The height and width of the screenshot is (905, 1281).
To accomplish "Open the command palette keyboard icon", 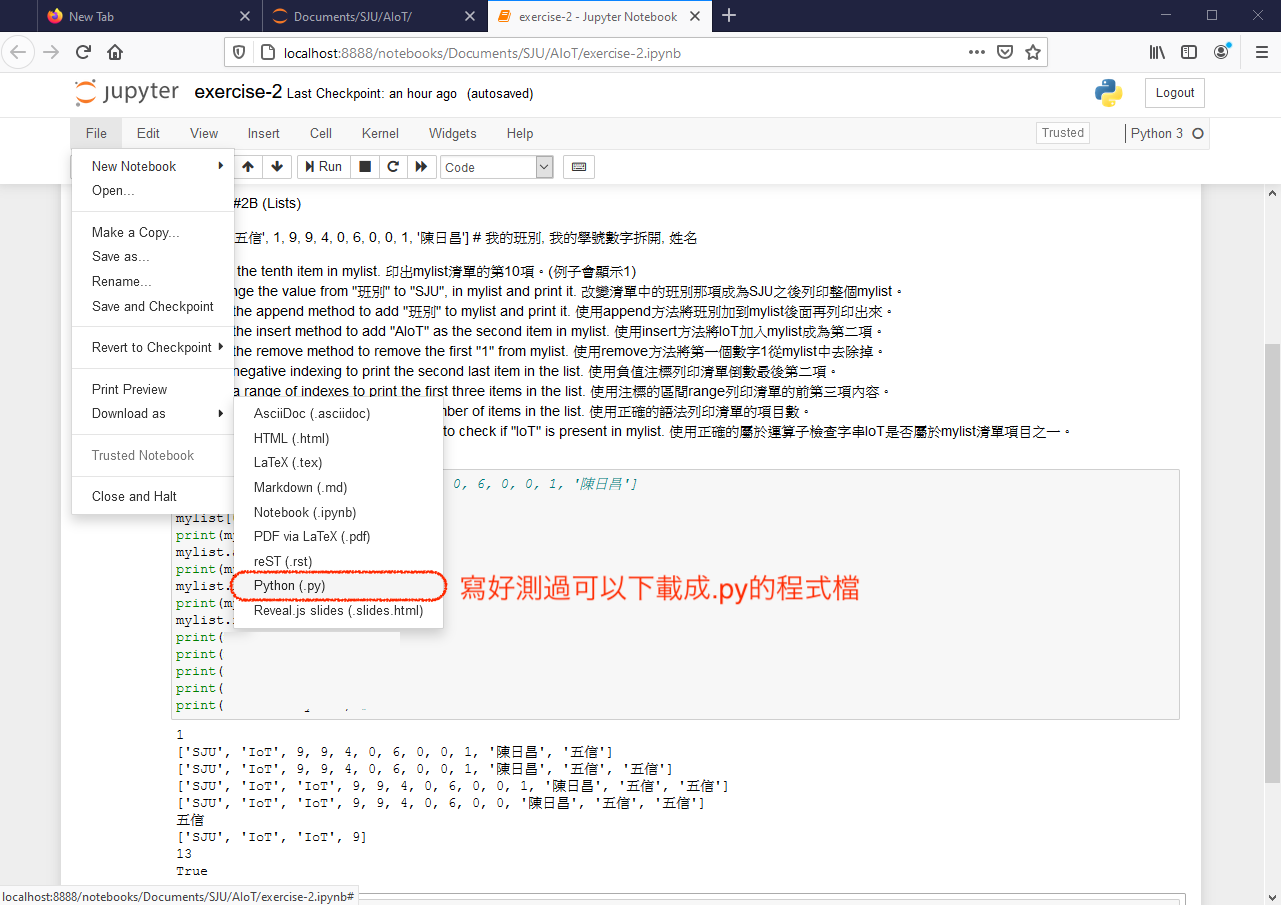I will [578, 167].
